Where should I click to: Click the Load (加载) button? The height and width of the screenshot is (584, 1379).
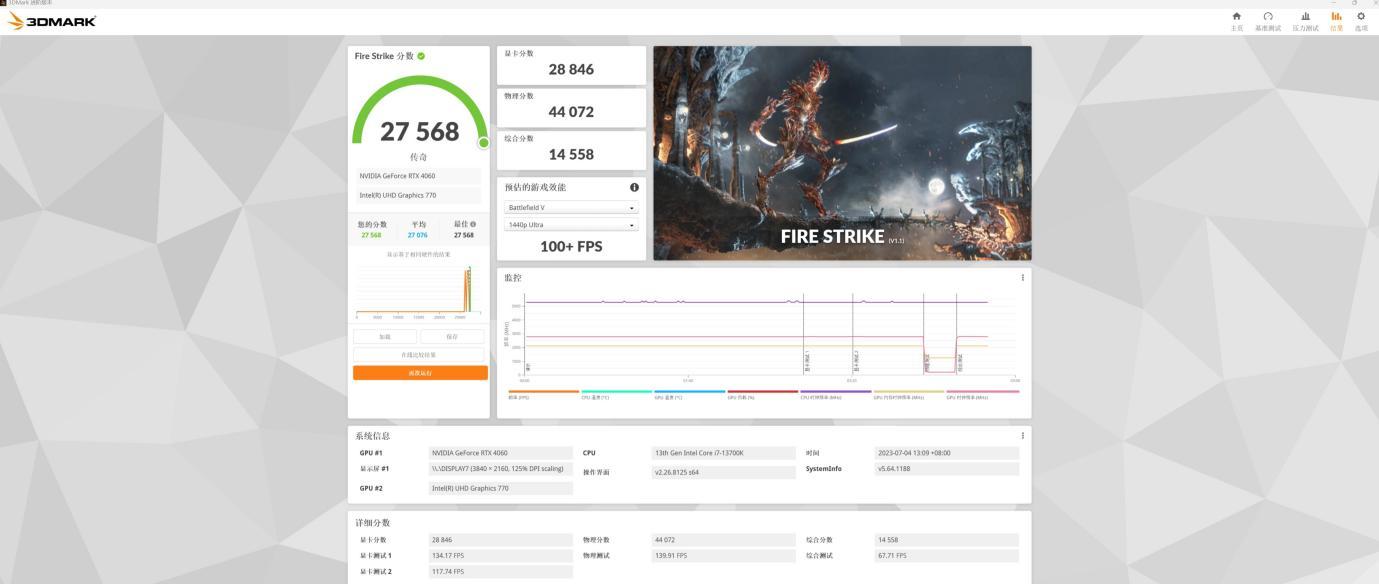[385, 337]
